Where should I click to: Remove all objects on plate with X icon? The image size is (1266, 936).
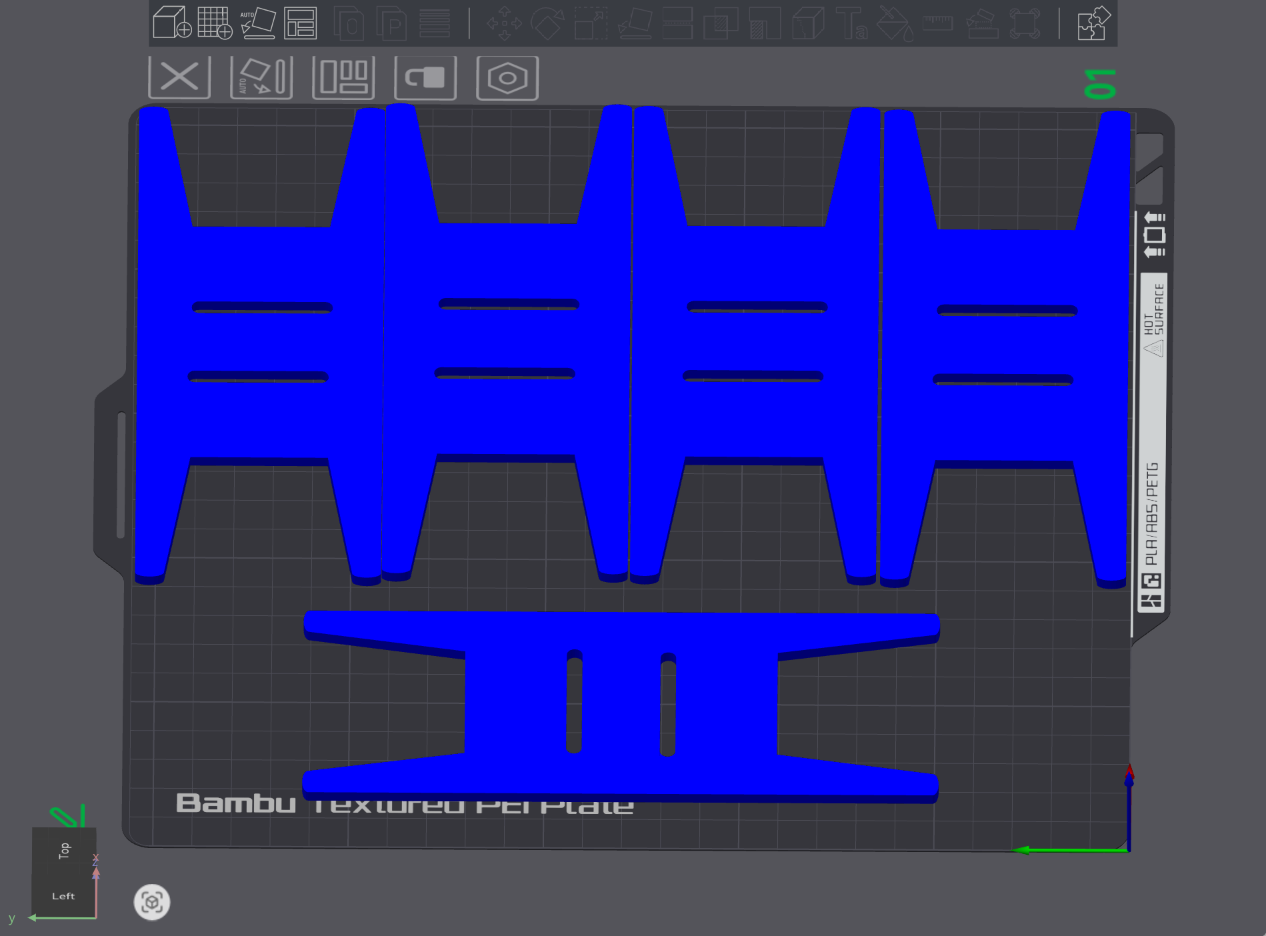click(180, 77)
